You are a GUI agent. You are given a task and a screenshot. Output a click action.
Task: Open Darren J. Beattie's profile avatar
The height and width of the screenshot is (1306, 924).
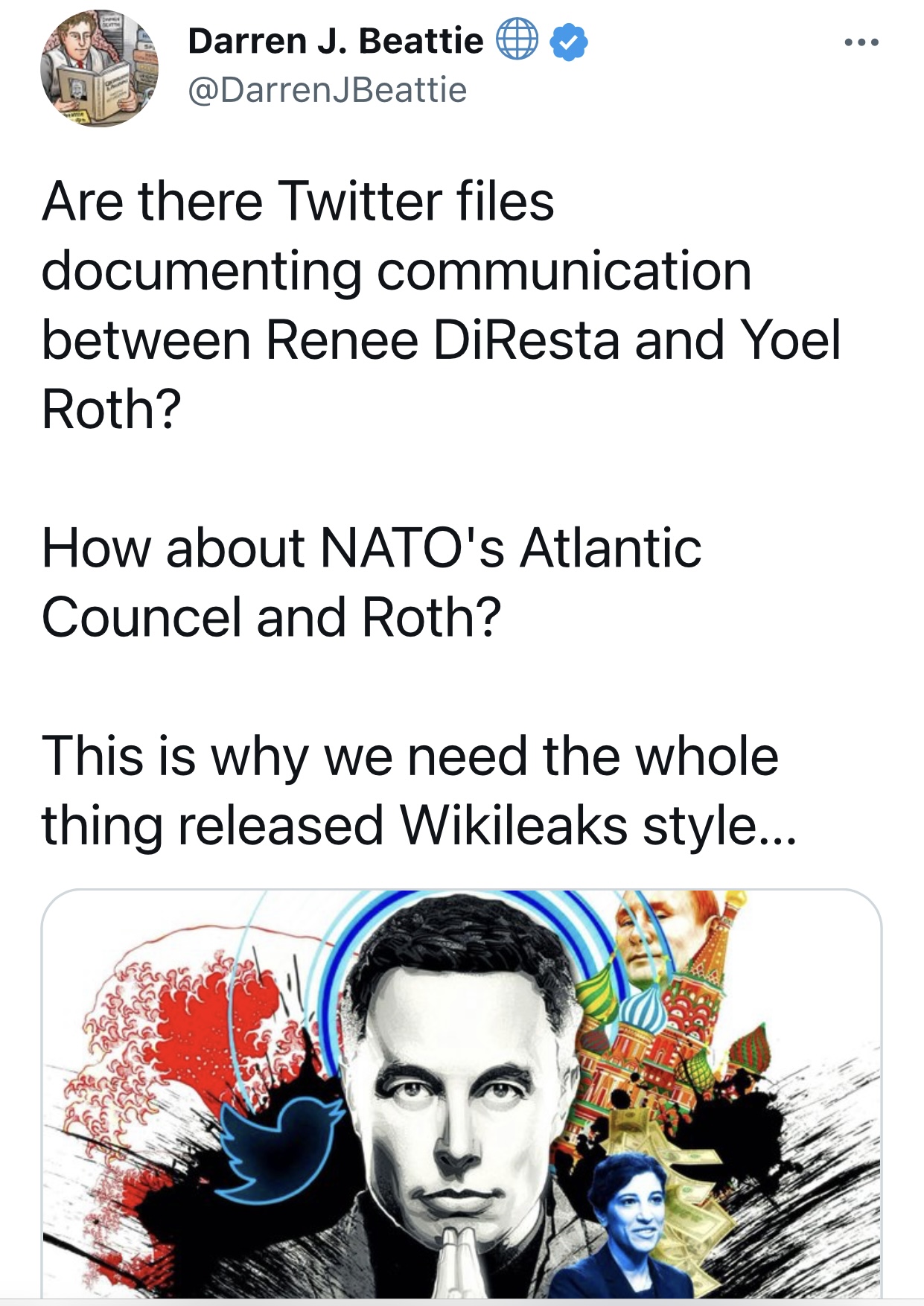click(x=98, y=69)
